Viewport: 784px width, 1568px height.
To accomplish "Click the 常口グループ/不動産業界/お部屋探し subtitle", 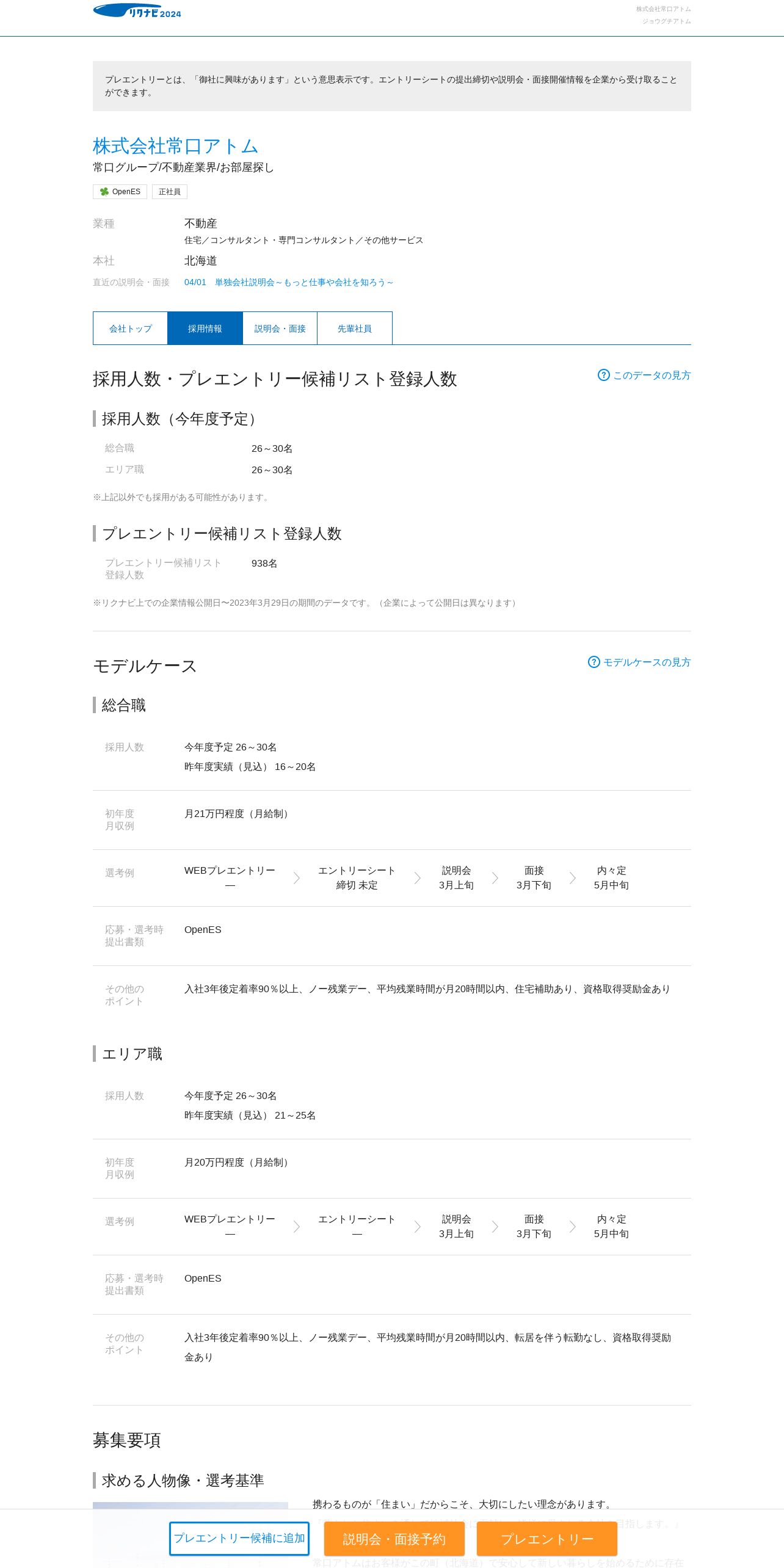I will point(183,167).
